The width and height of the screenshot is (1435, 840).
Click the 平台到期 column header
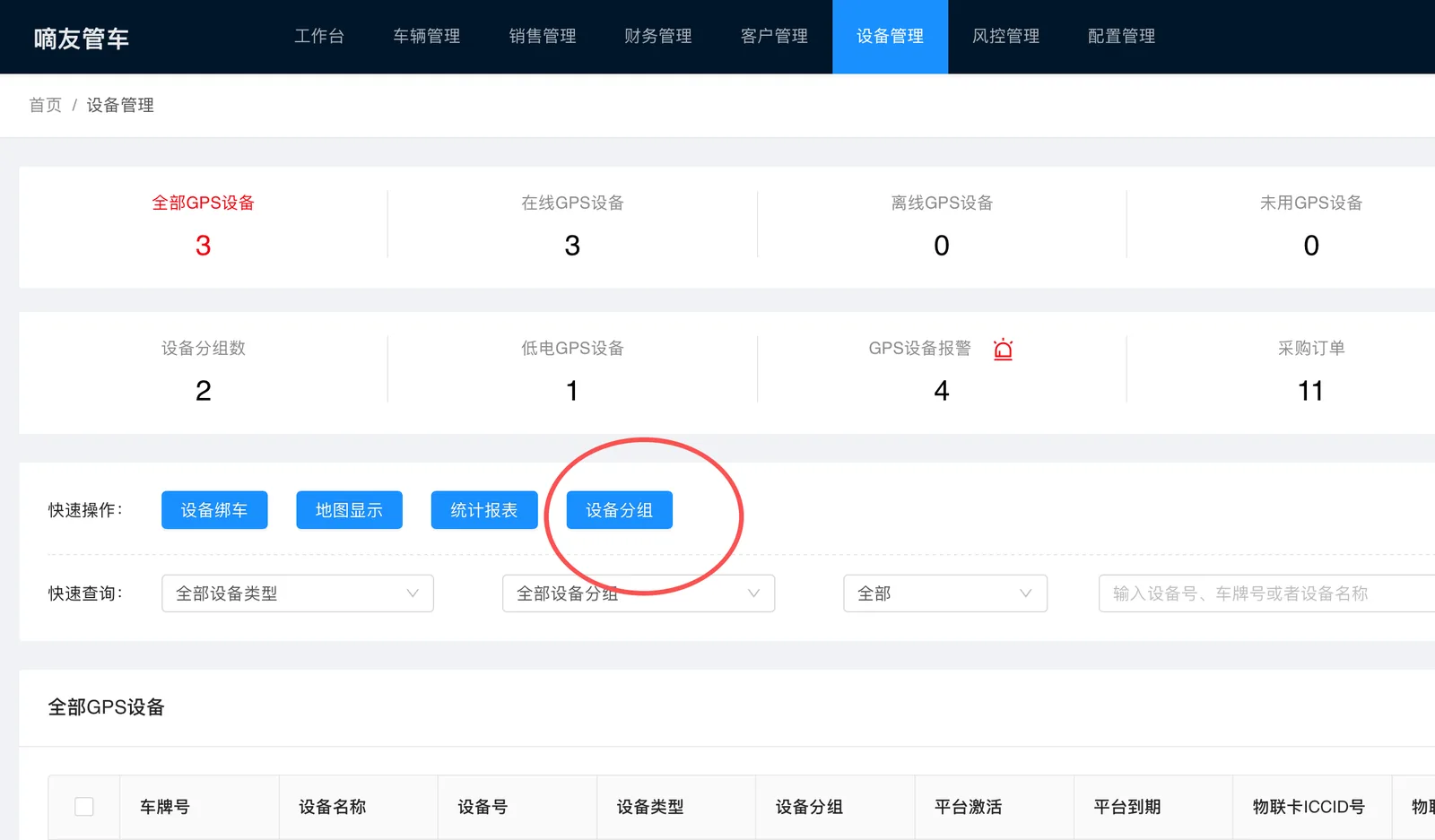[x=1153, y=807]
